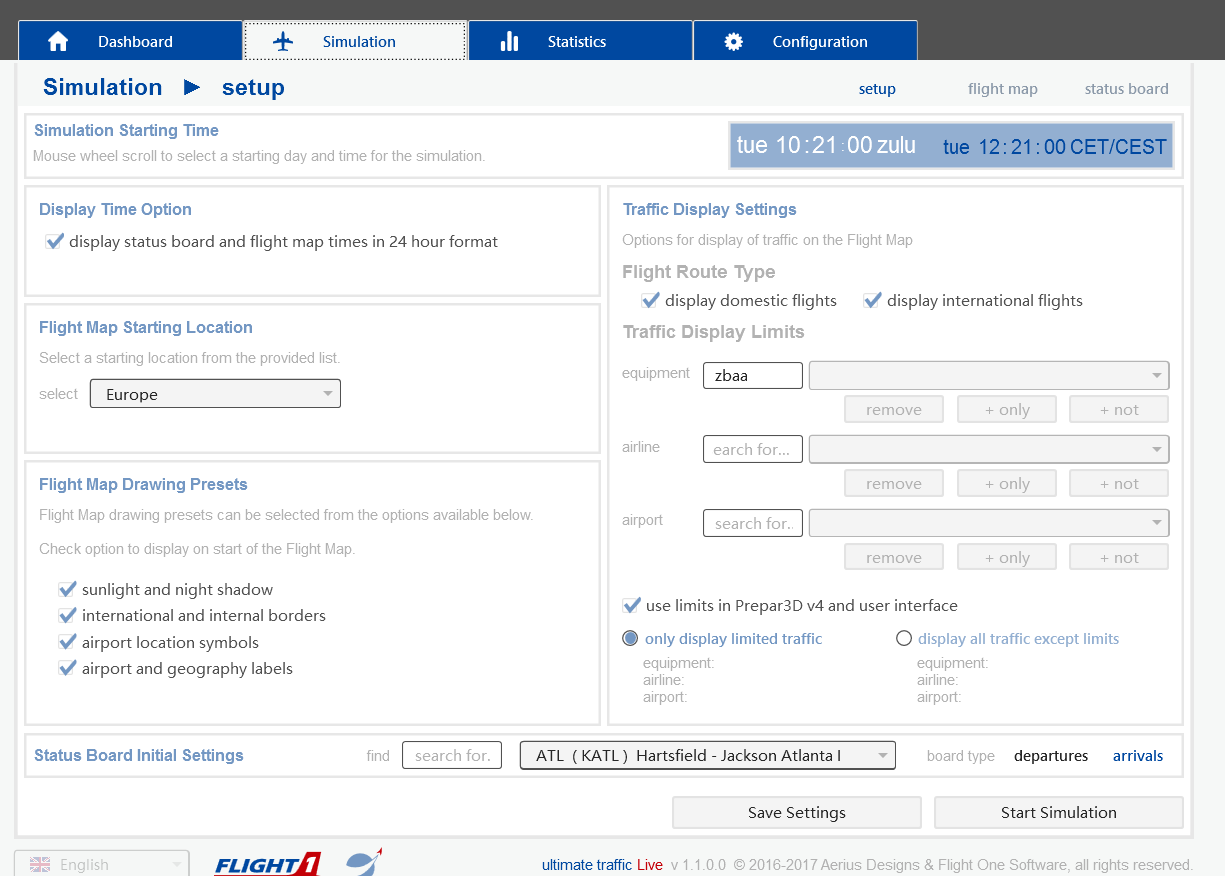The height and width of the screenshot is (876, 1225).
Task: Click remove button under airline
Action: (894, 483)
